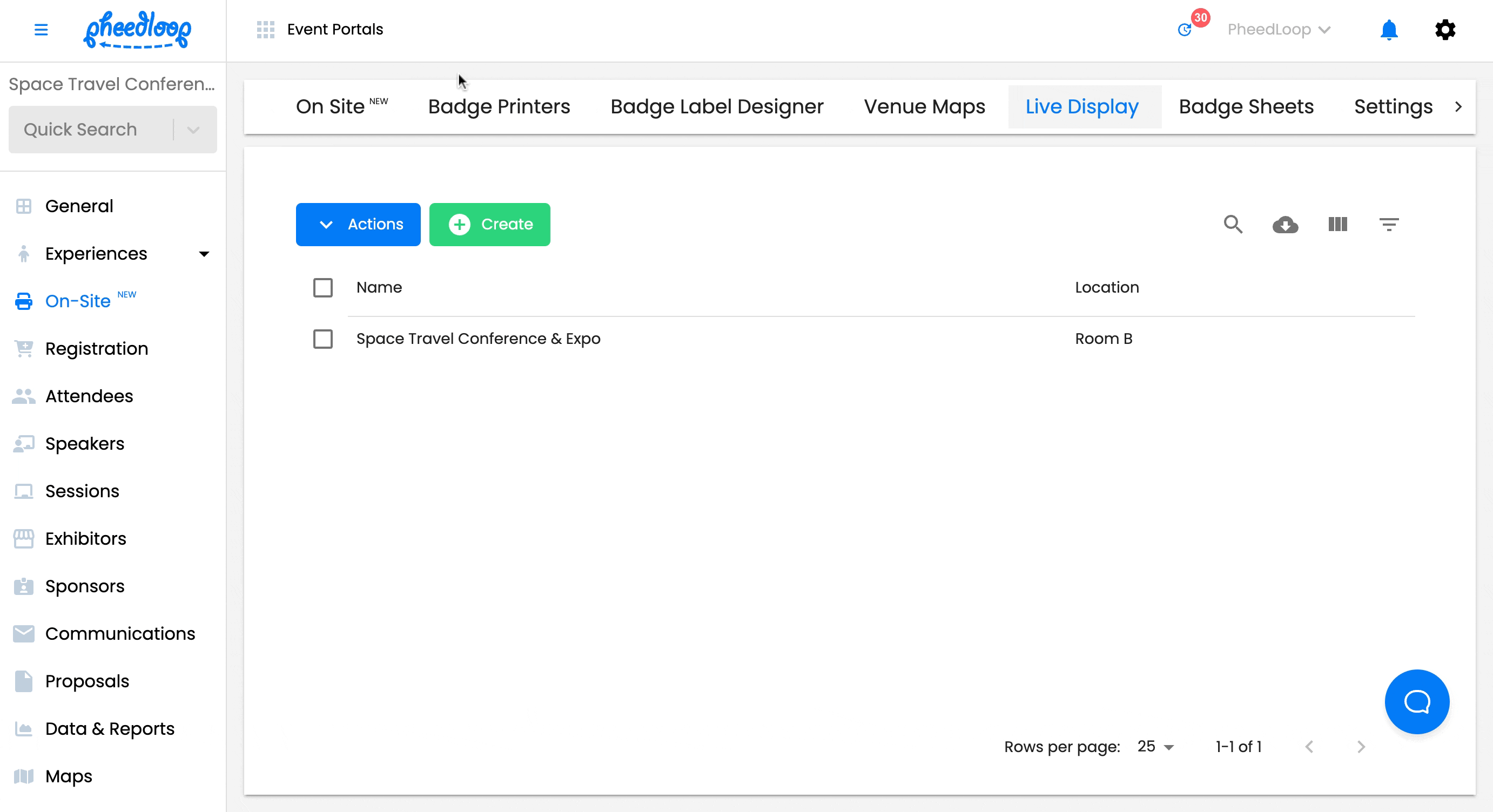This screenshot has height=812, width=1493.
Task: Open the notification bell
Action: click(1389, 30)
